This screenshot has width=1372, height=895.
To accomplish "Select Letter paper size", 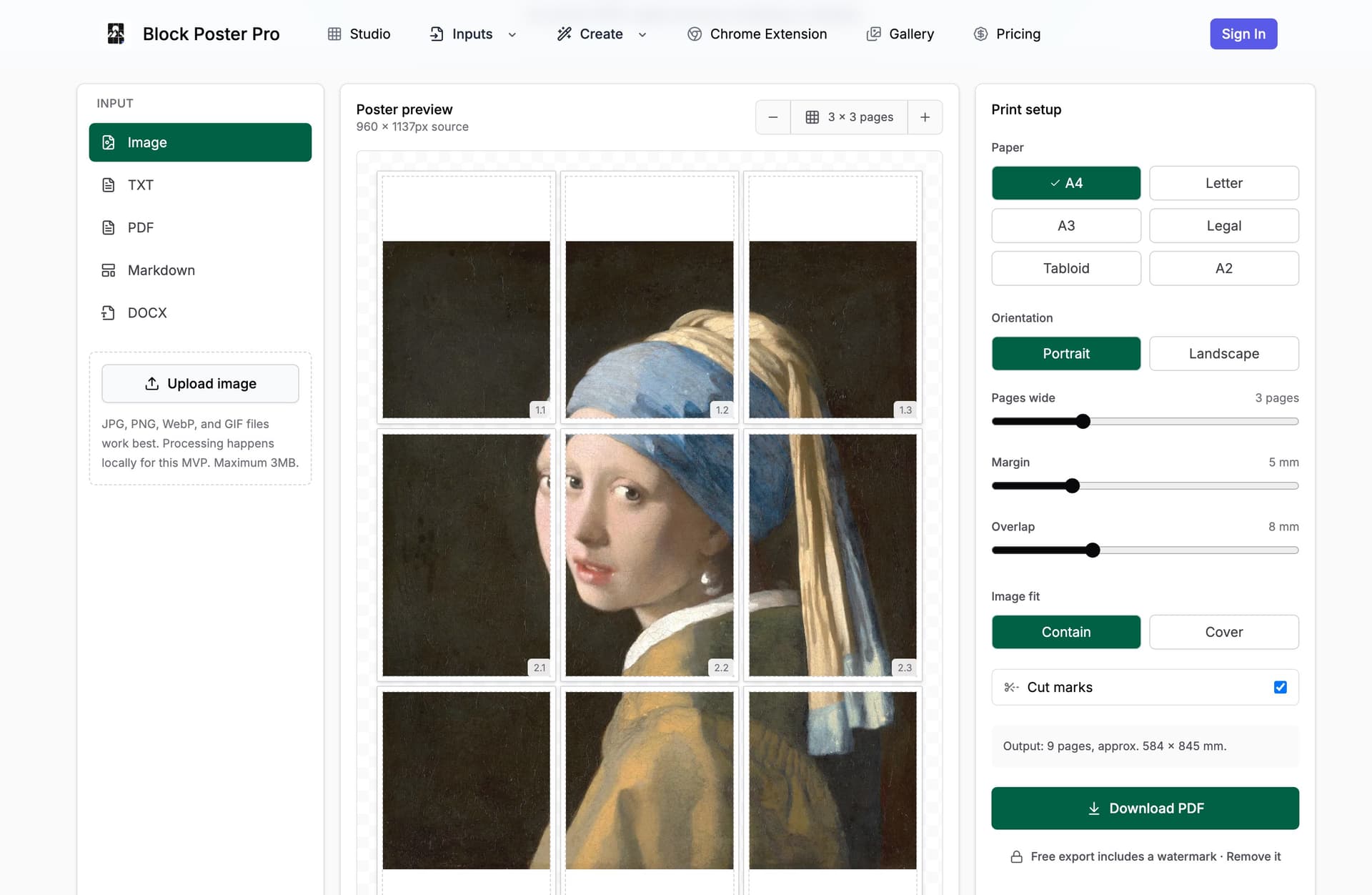I will tap(1224, 183).
